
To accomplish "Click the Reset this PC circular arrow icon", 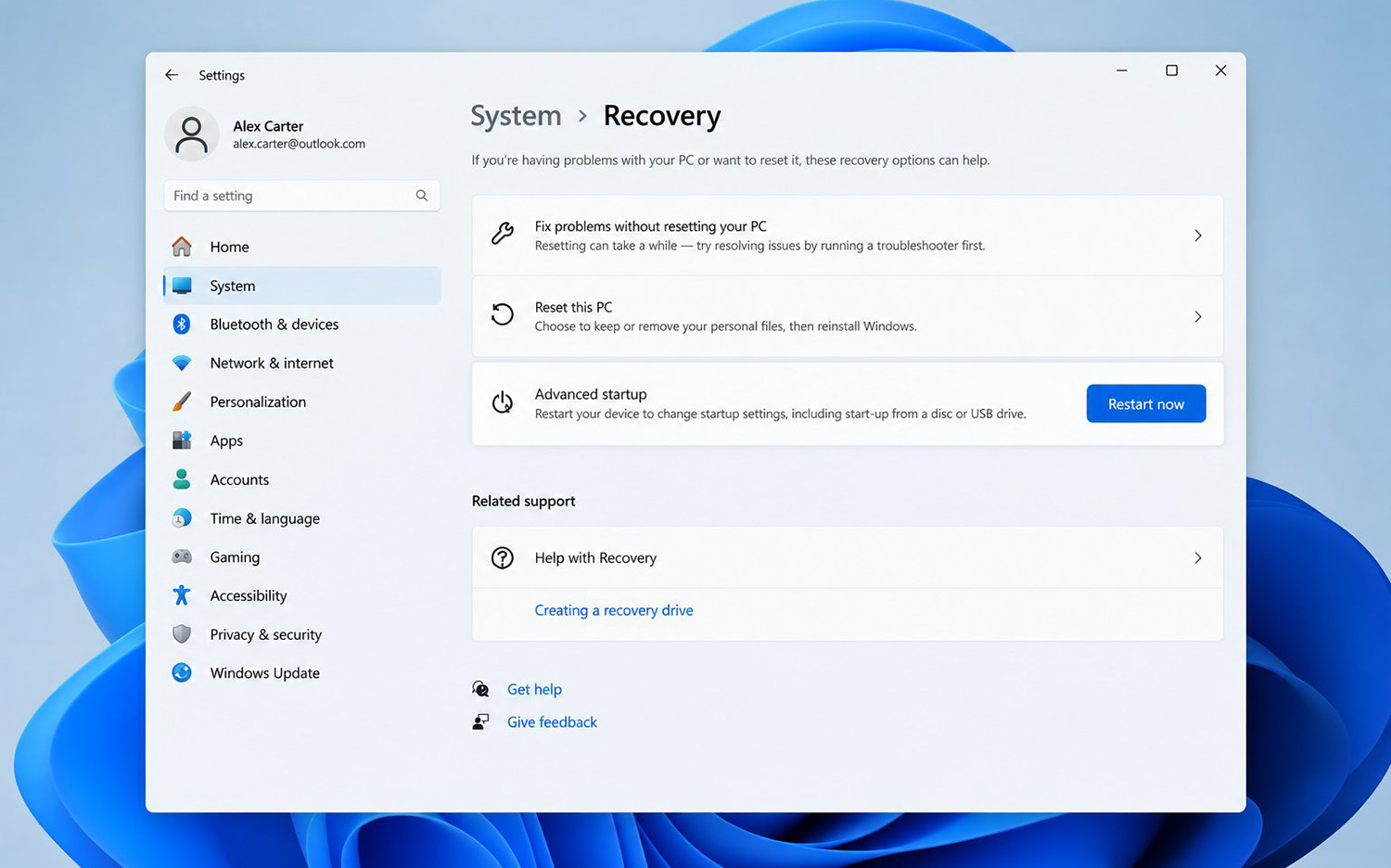I will click(503, 315).
